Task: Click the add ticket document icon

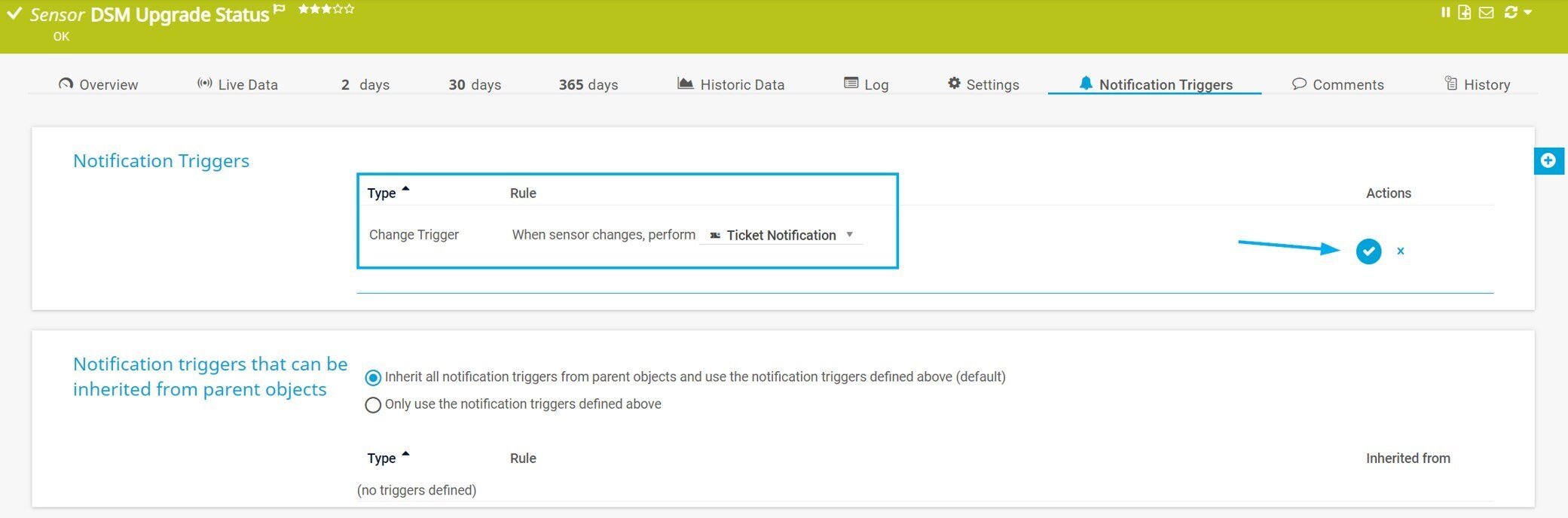Action: pyautogui.click(x=1464, y=13)
